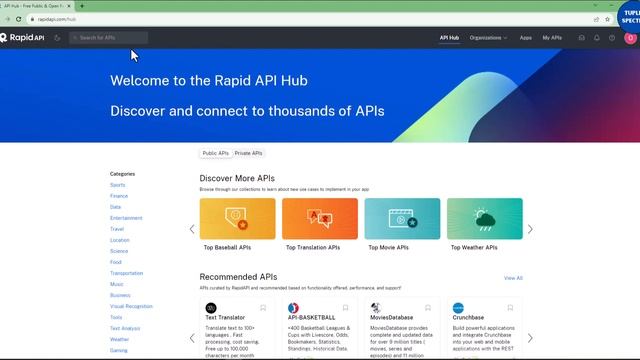The height and width of the screenshot is (360, 640).
Task: Click the Top Baseball APIs label
Action: click(227, 247)
